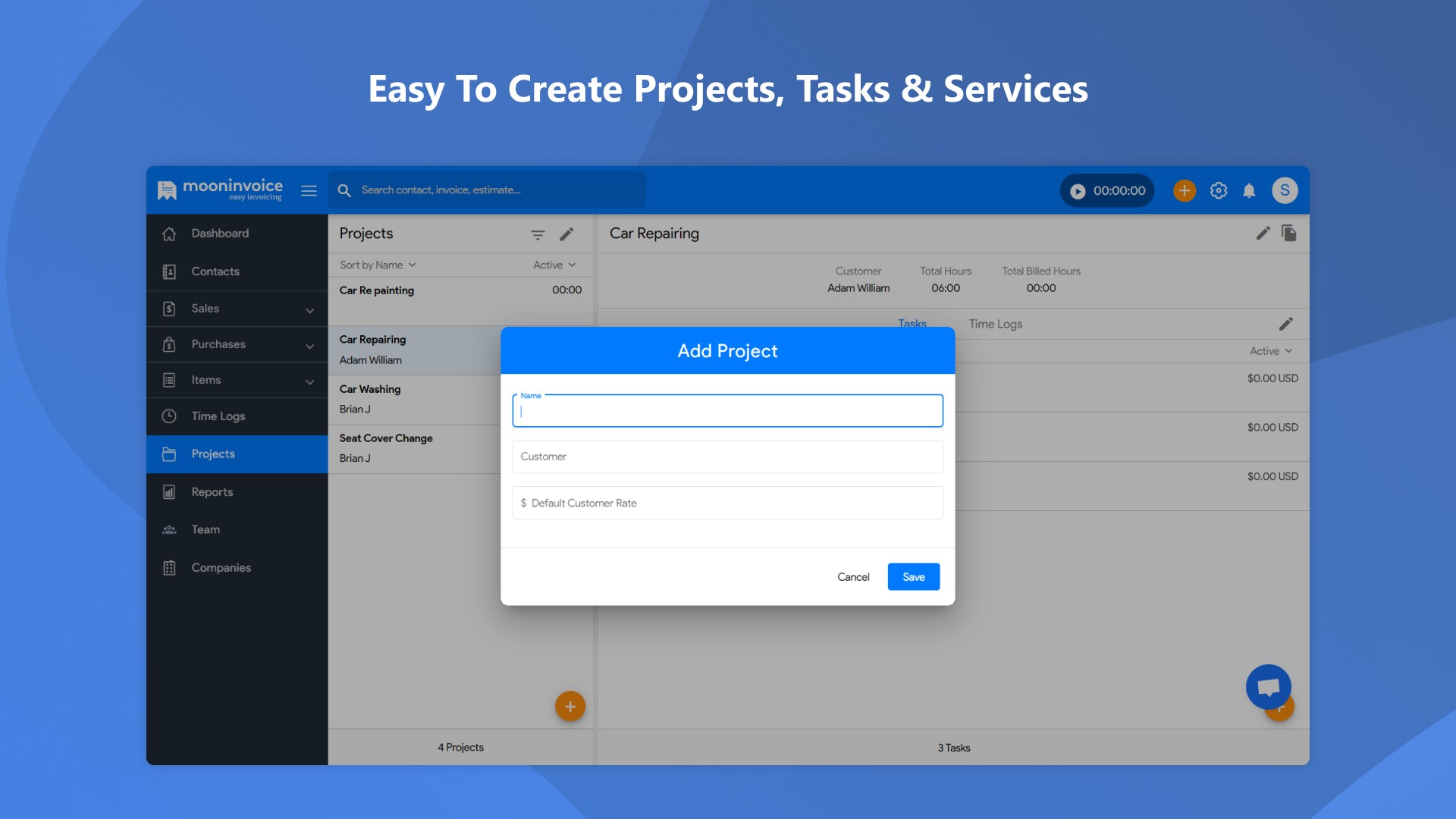Image resolution: width=1456 pixels, height=819 pixels.
Task: Switch to the Time Logs tab
Action: click(995, 324)
